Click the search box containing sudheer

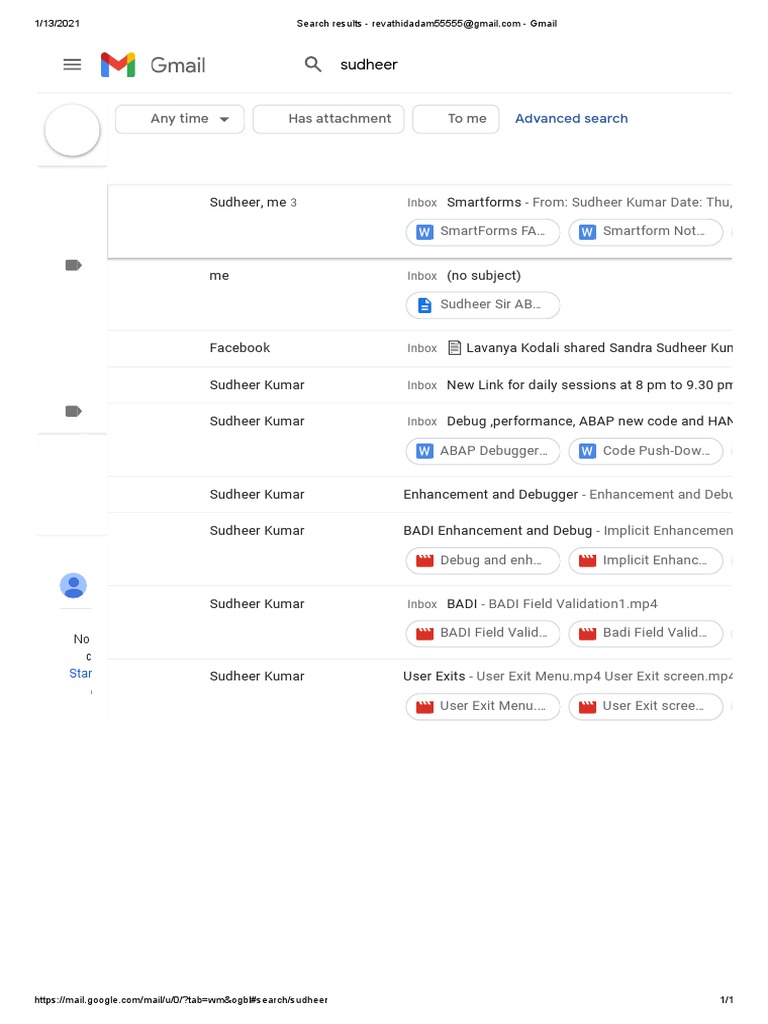point(369,65)
